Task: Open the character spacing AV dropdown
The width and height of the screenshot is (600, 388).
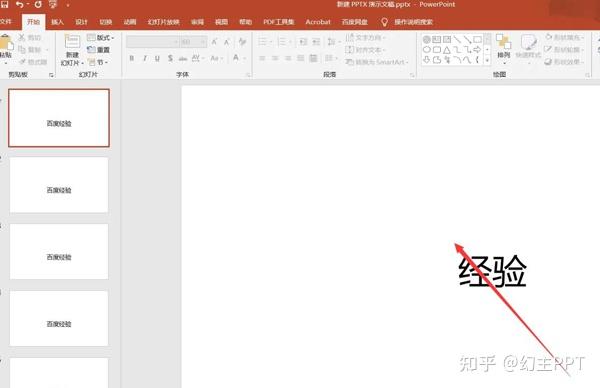Action: (x=197, y=58)
